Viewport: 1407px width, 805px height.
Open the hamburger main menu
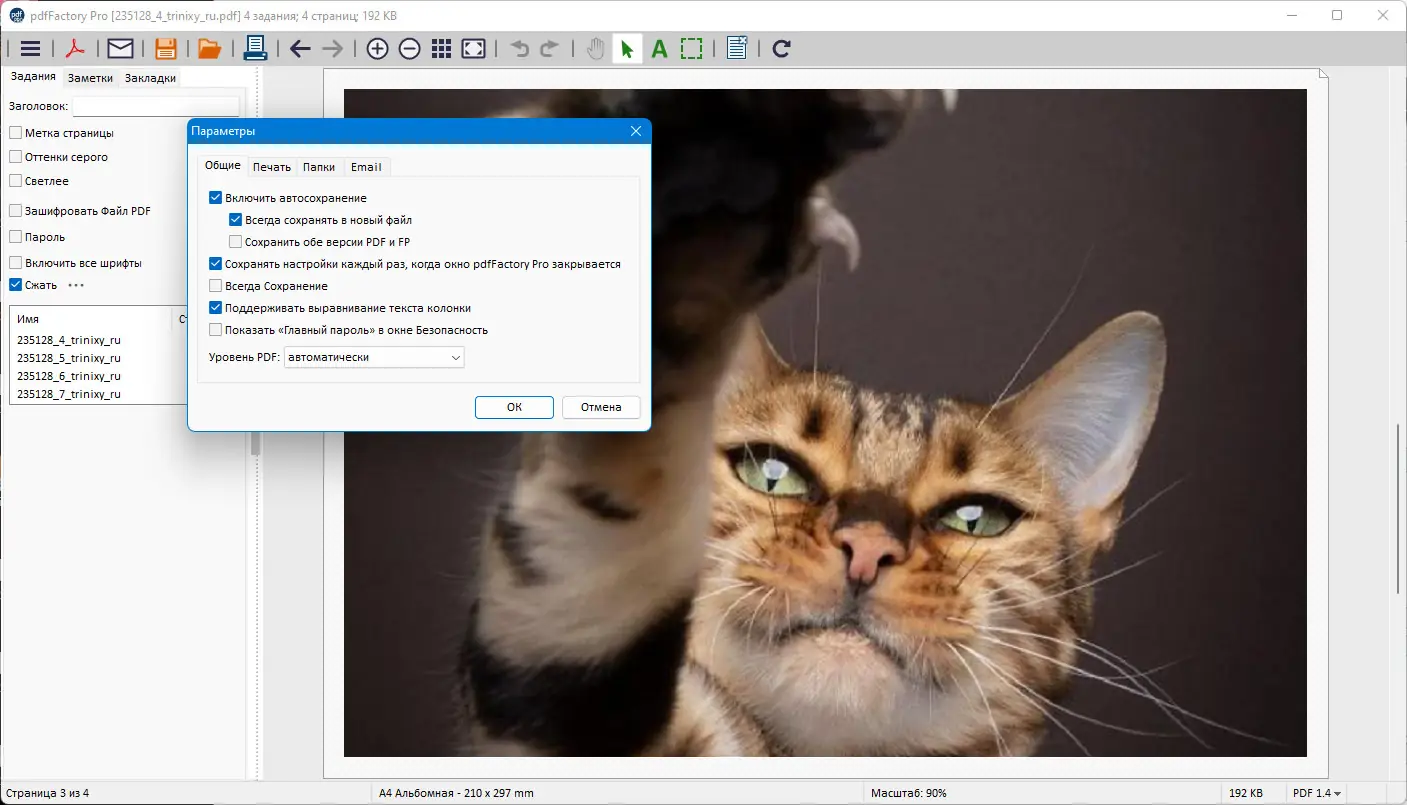pyautogui.click(x=30, y=48)
